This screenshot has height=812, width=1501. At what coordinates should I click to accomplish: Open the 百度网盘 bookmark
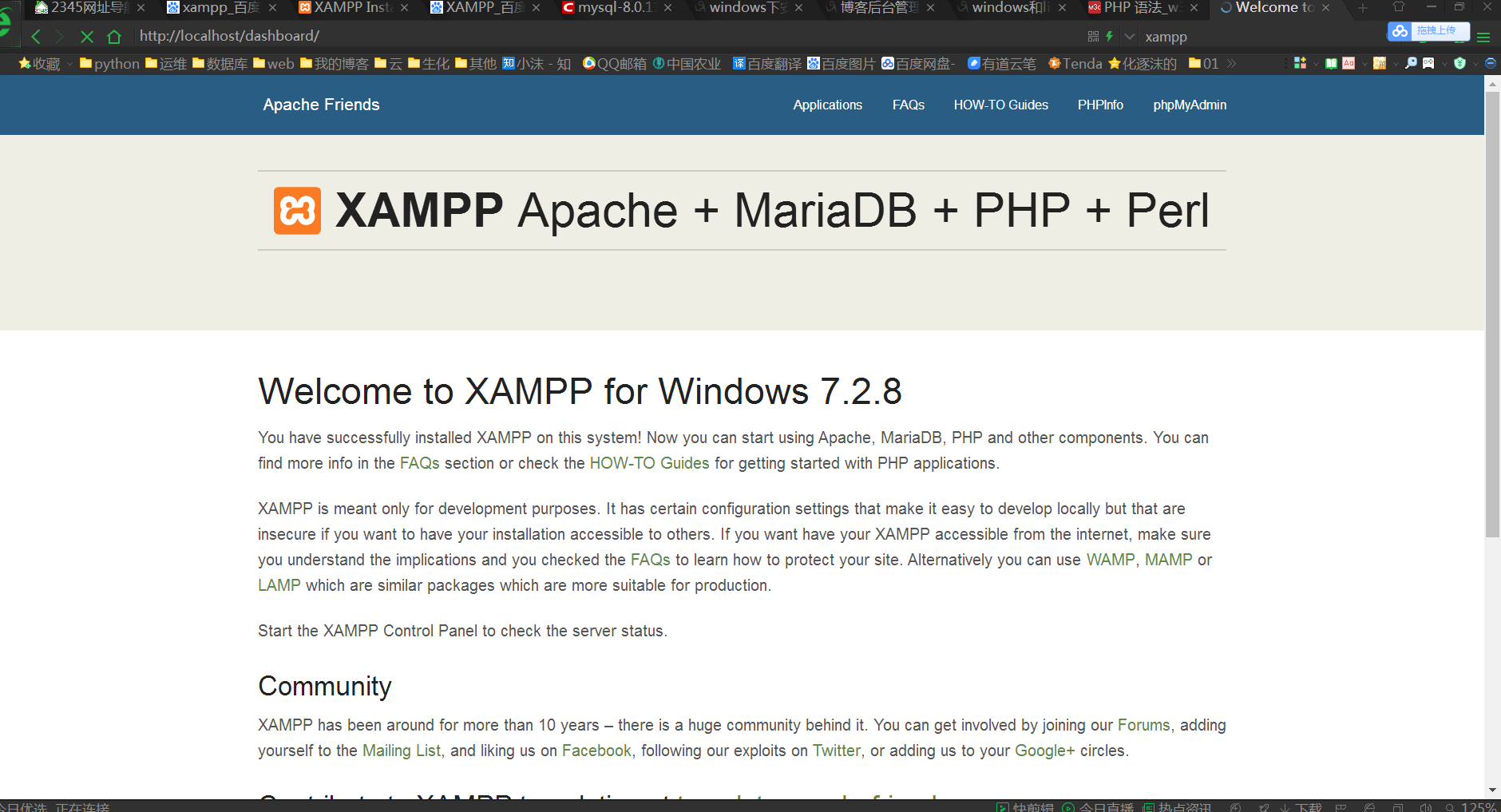click(919, 63)
